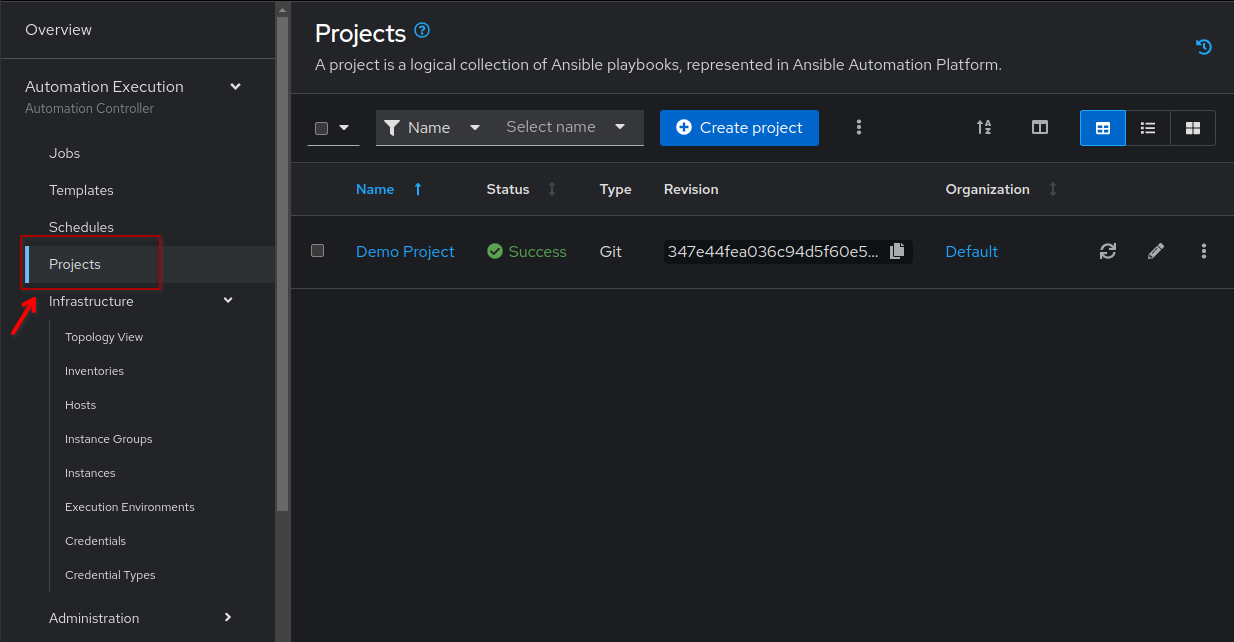
Task: Switch to card view
Action: pyautogui.click(x=1192, y=128)
